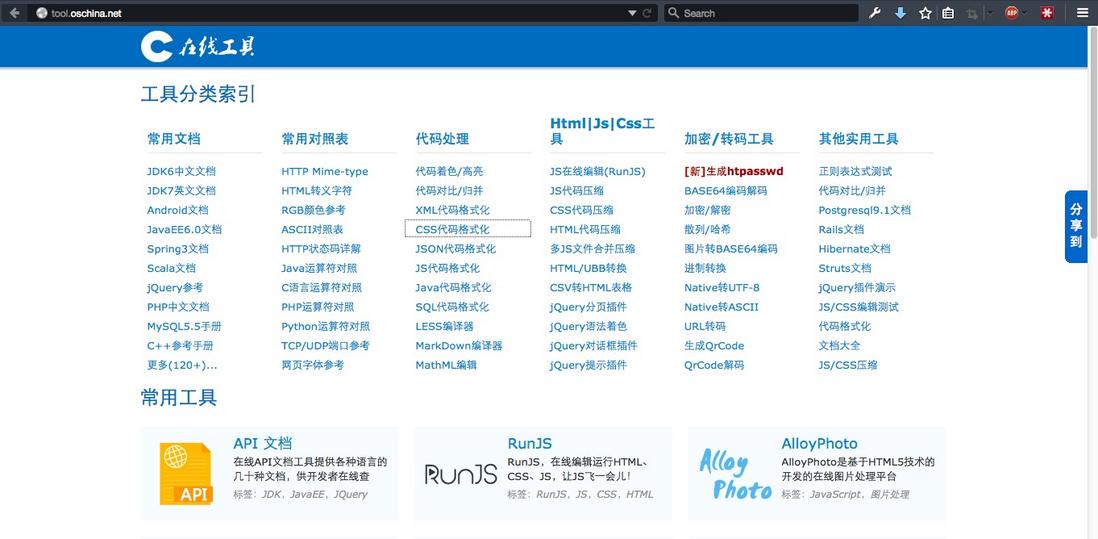Reload the page with refresh icon
1098x539 pixels.
647,13
